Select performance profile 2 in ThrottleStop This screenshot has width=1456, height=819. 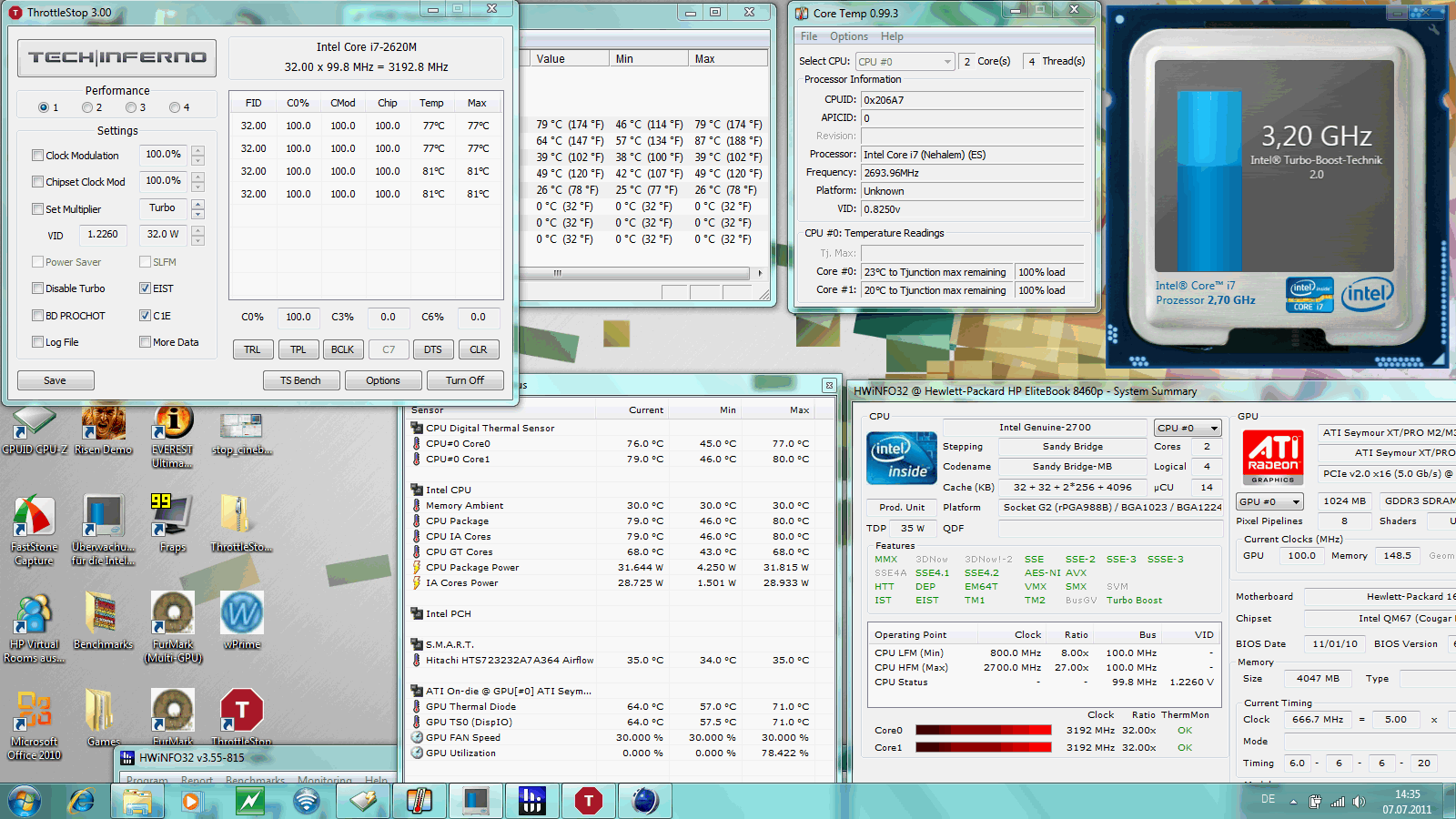tap(87, 107)
